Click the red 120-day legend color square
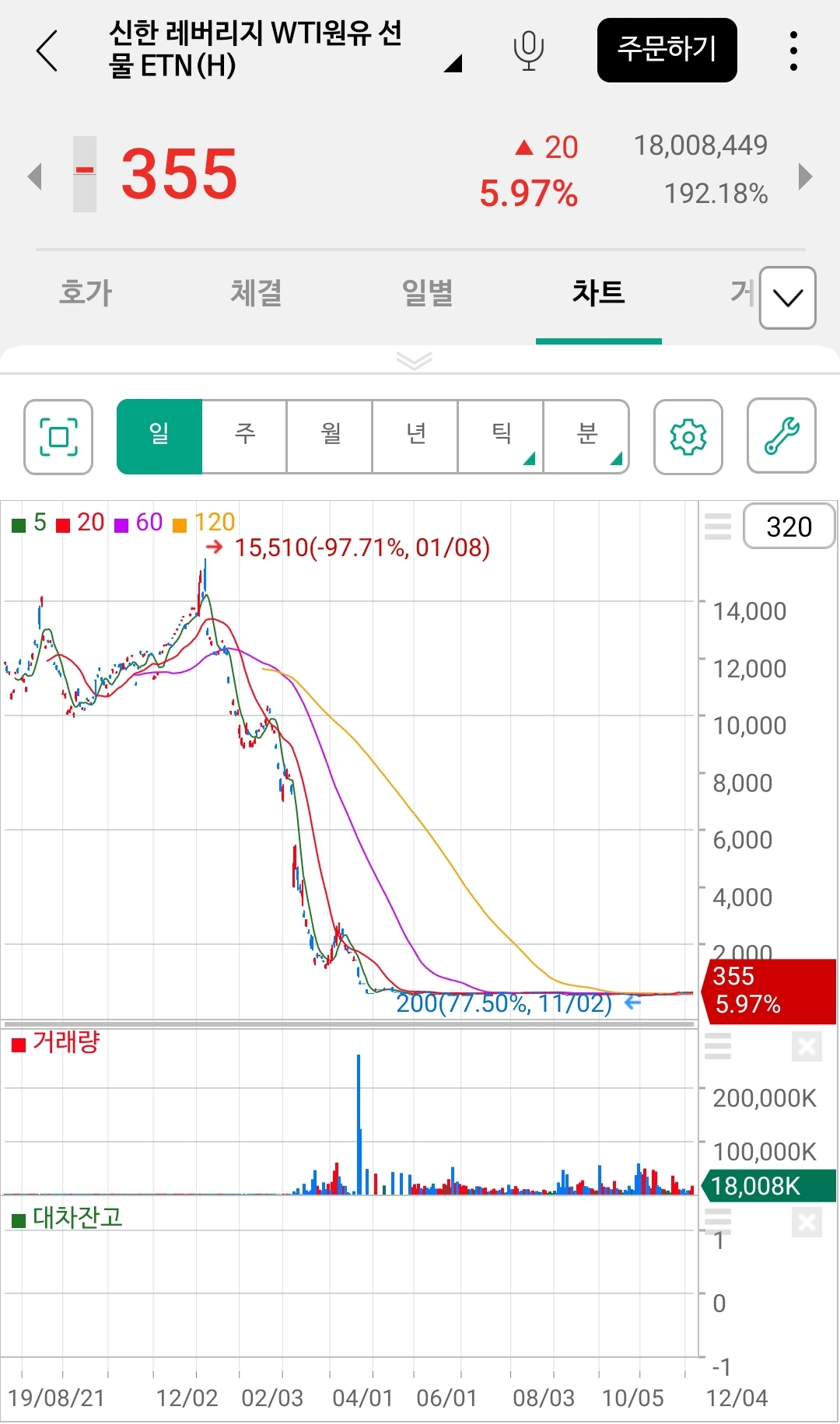Image resolution: width=840 pixels, height=1424 pixels. [x=180, y=526]
